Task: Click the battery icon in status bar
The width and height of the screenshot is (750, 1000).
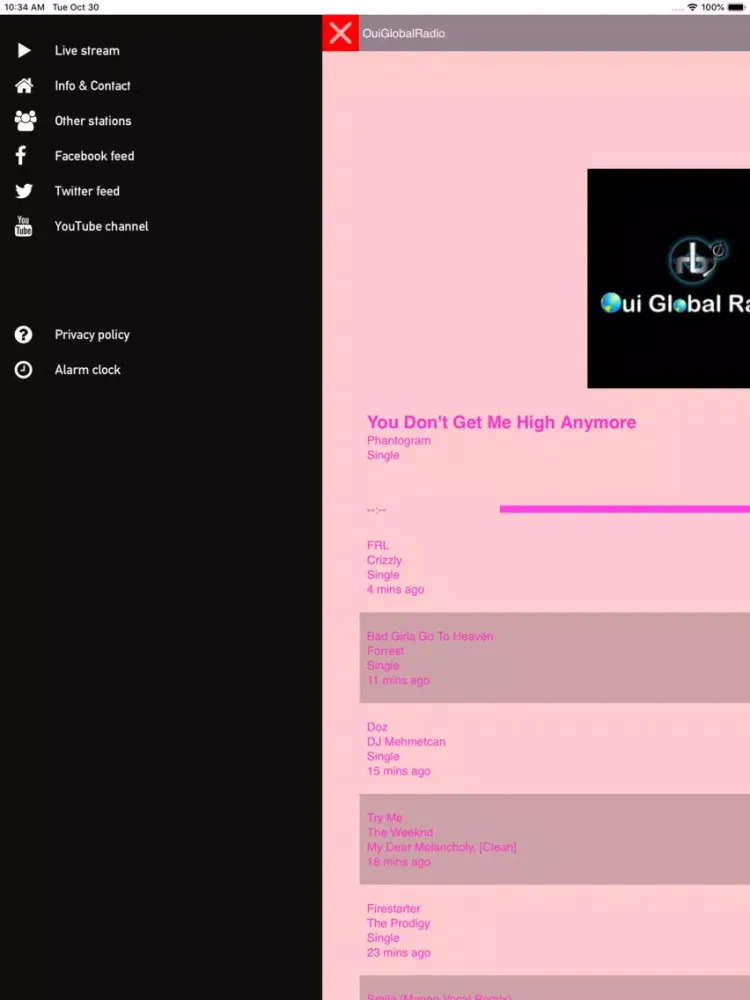Action: (736, 7)
